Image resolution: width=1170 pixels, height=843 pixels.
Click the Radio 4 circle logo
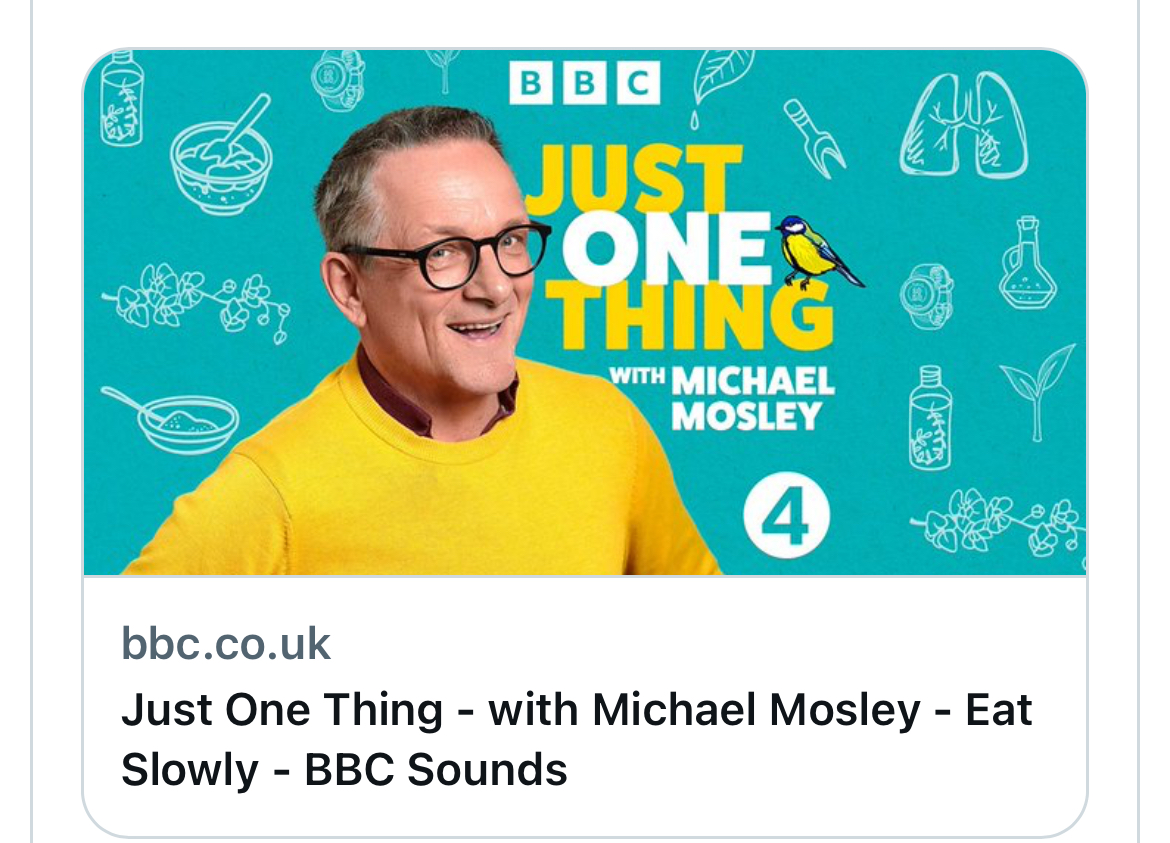coord(786,515)
